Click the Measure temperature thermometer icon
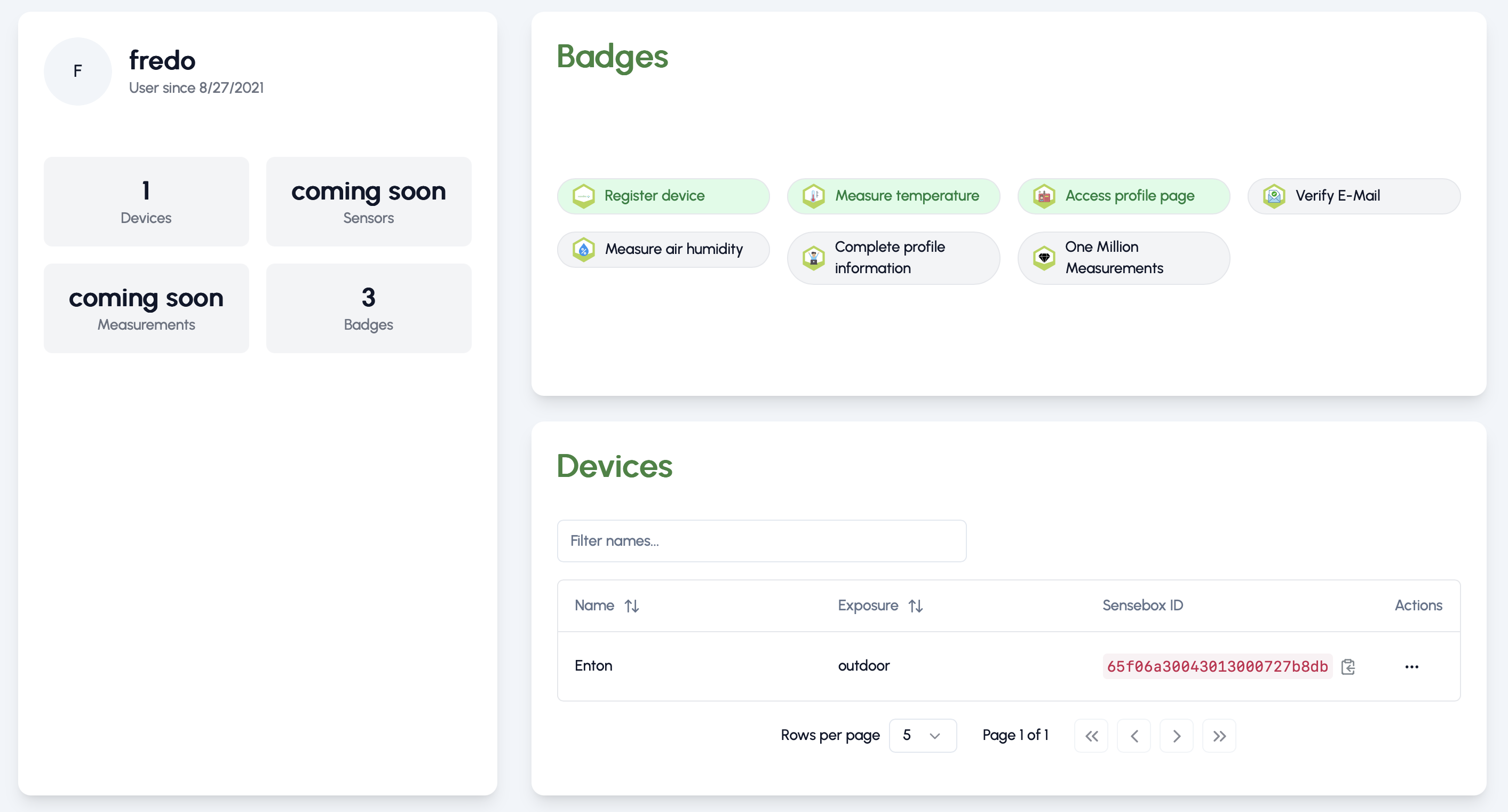This screenshot has height=812, width=1508. pyautogui.click(x=813, y=196)
